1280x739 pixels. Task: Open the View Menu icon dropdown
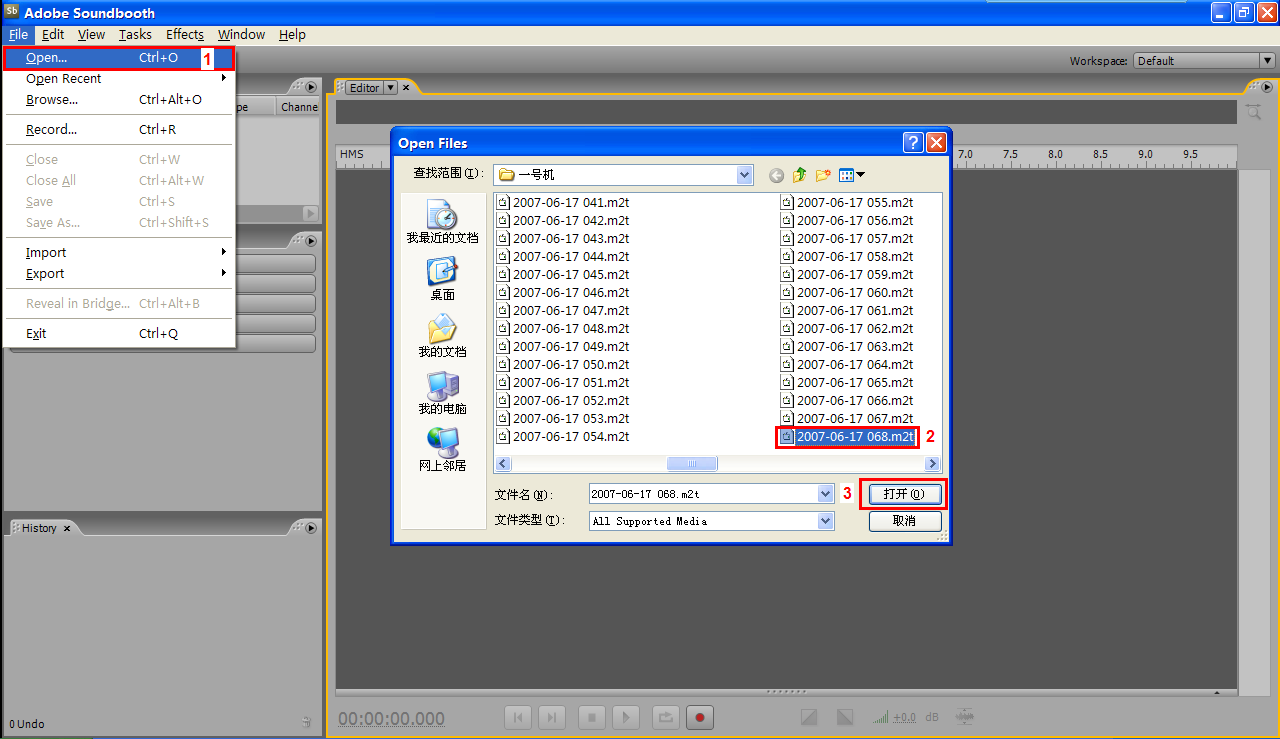pyautogui.click(x=852, y=175)
